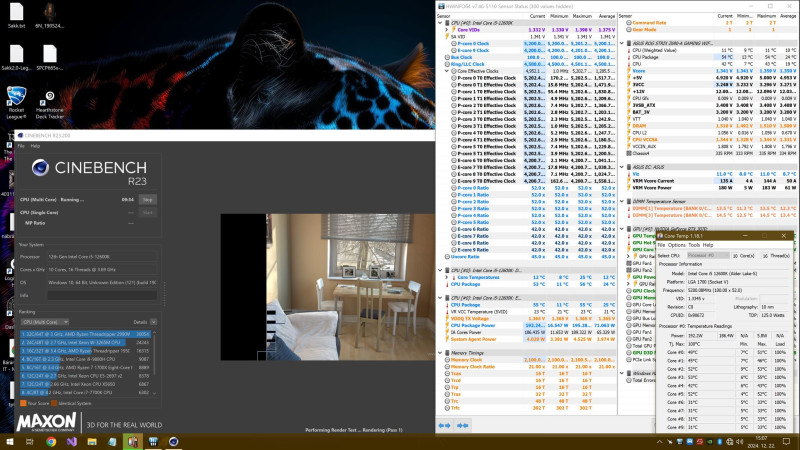Click the Current column header in HWiNFO

pos(537,16)
